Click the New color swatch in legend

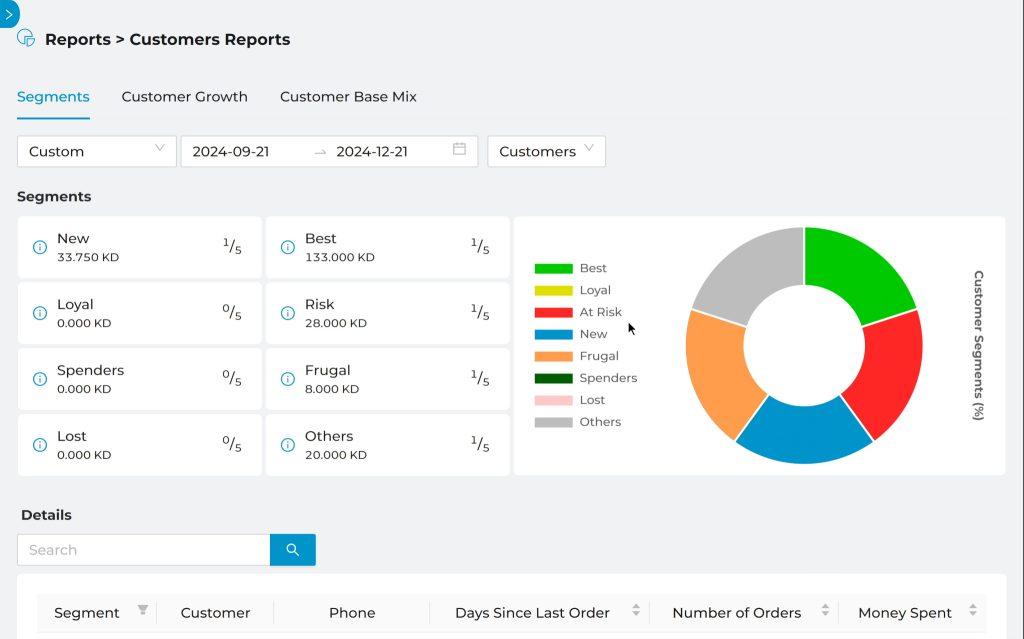coord(553,334)
